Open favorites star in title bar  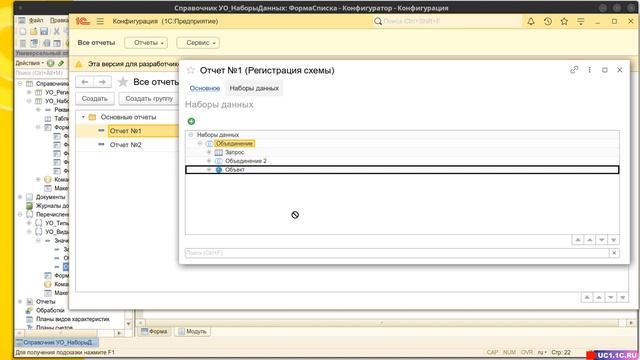564,21
